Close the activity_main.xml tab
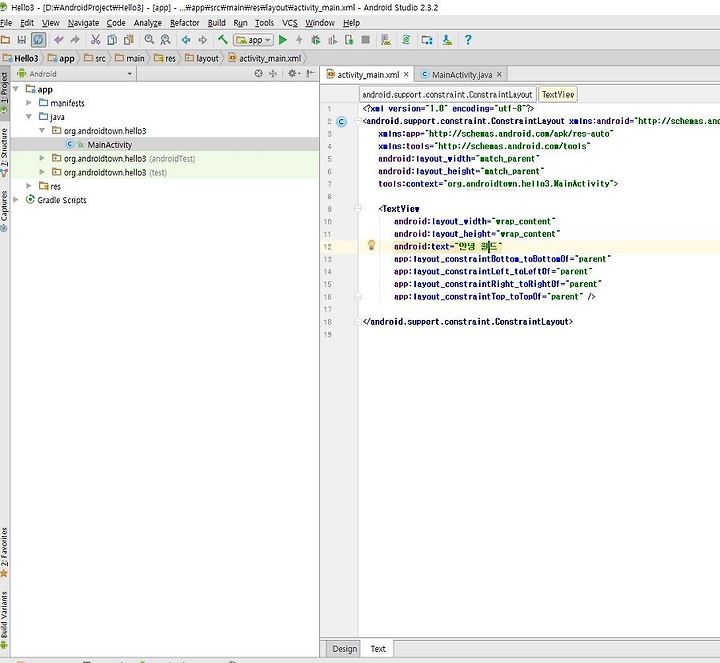The width and height of the screenshot is (720, 663). point(406,74)
